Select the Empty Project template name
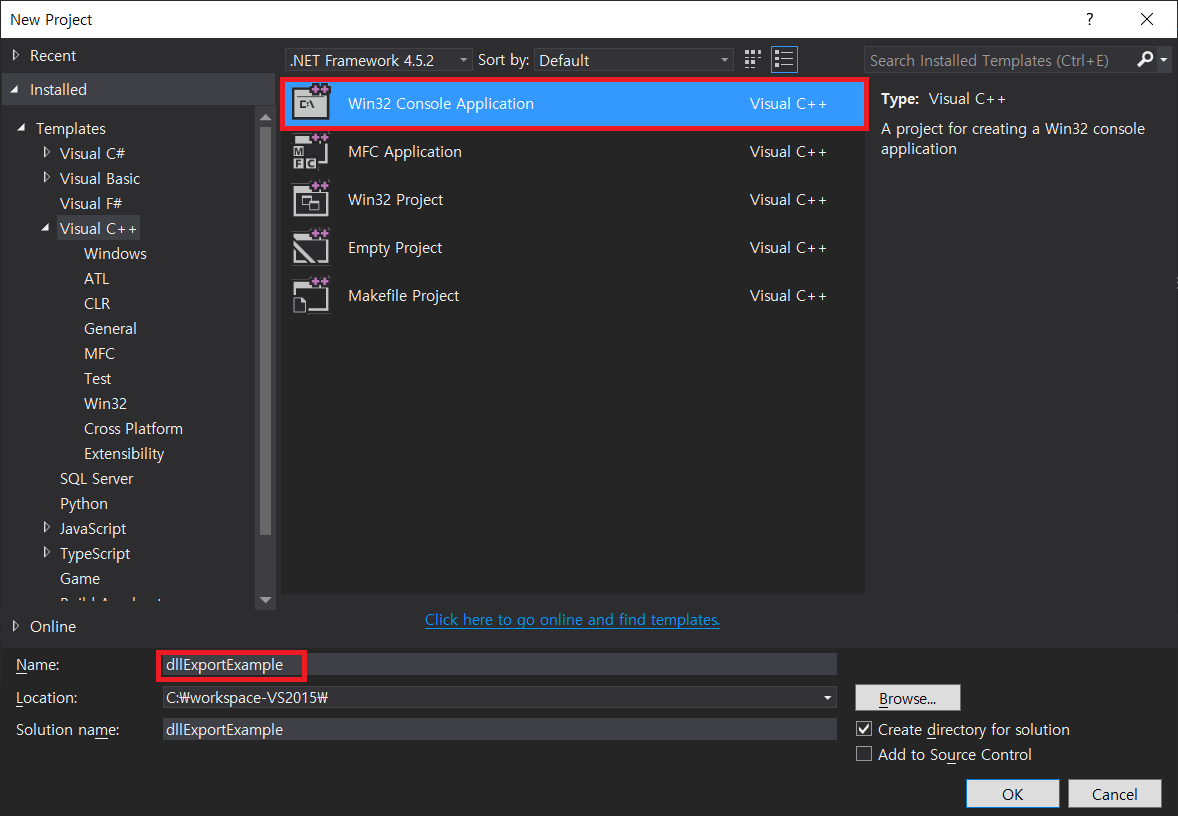The image size is (1178, 816). click(x=394, y=248)
